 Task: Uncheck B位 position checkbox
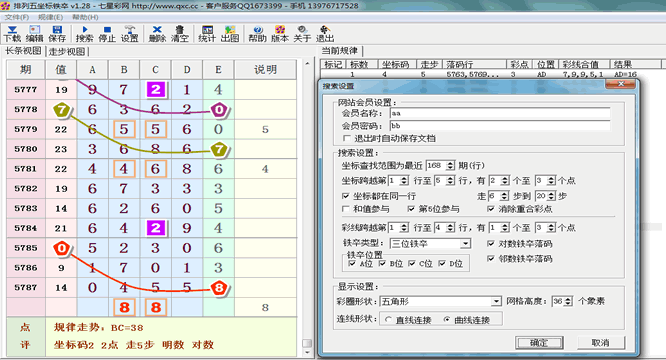point(382,264)
